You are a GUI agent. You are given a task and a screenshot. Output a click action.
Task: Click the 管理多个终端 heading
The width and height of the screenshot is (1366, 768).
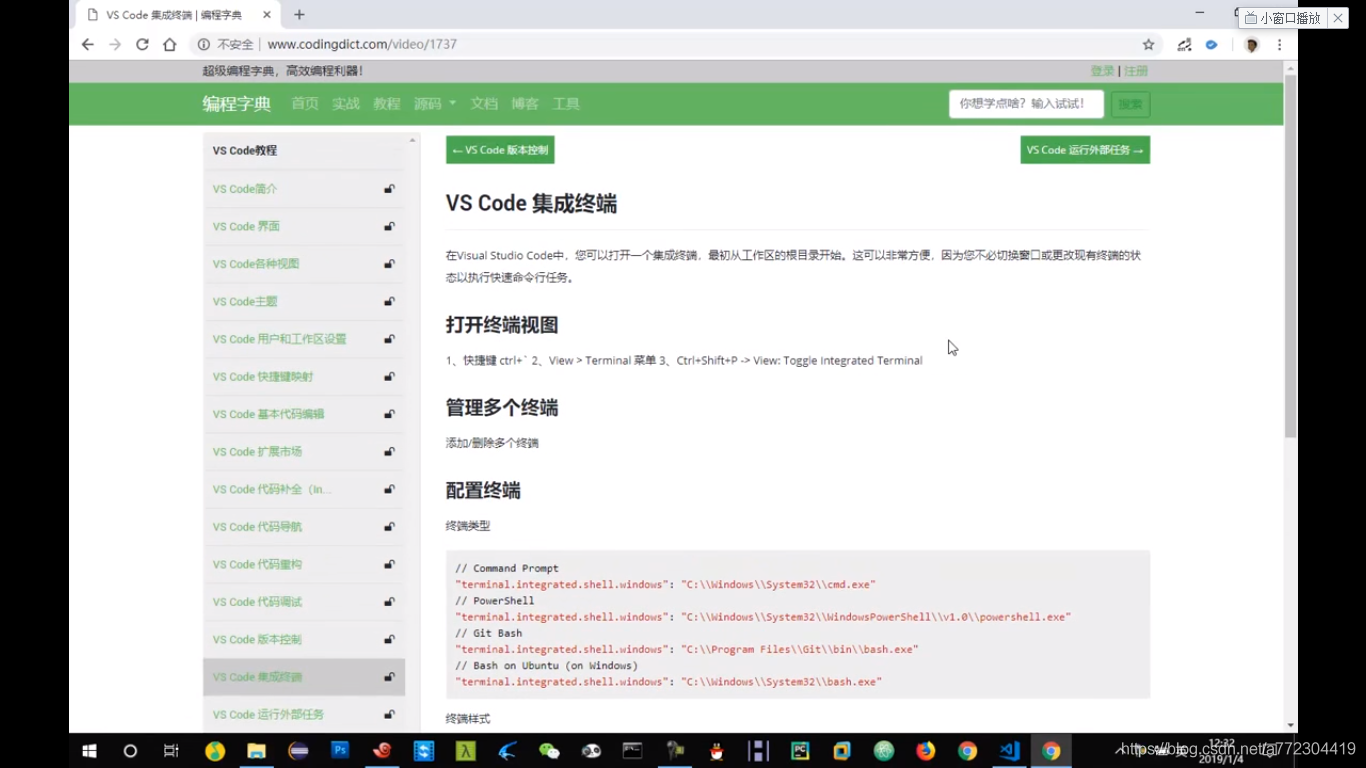pos(502,408)
